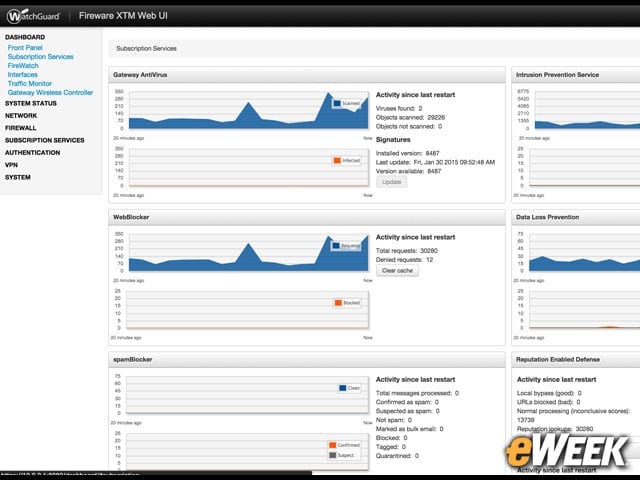Open the Front Panel link
The height and width of the screenshot is (480, 640).
tap(25, 48)
